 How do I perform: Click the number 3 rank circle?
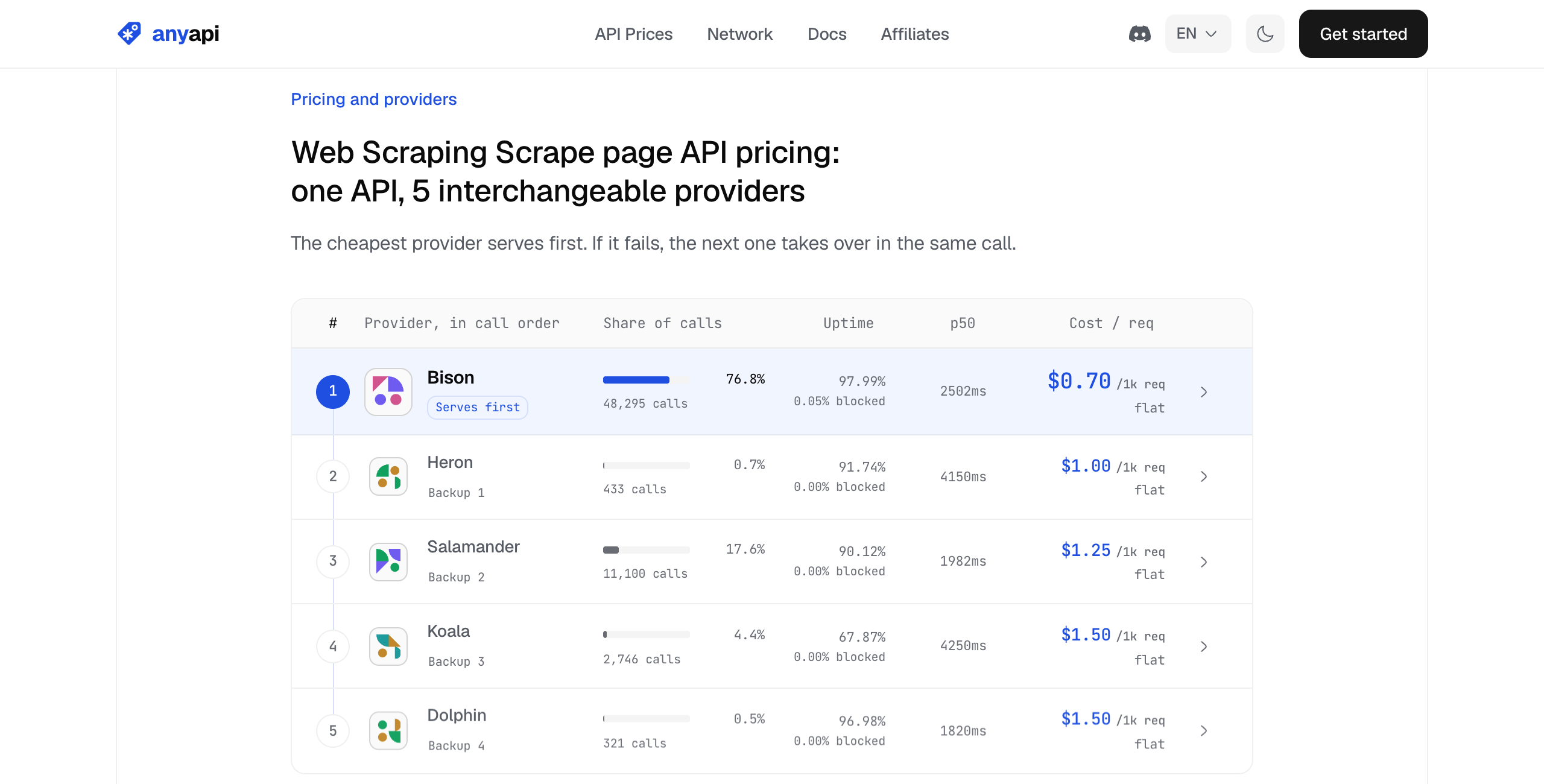[333, 561]
